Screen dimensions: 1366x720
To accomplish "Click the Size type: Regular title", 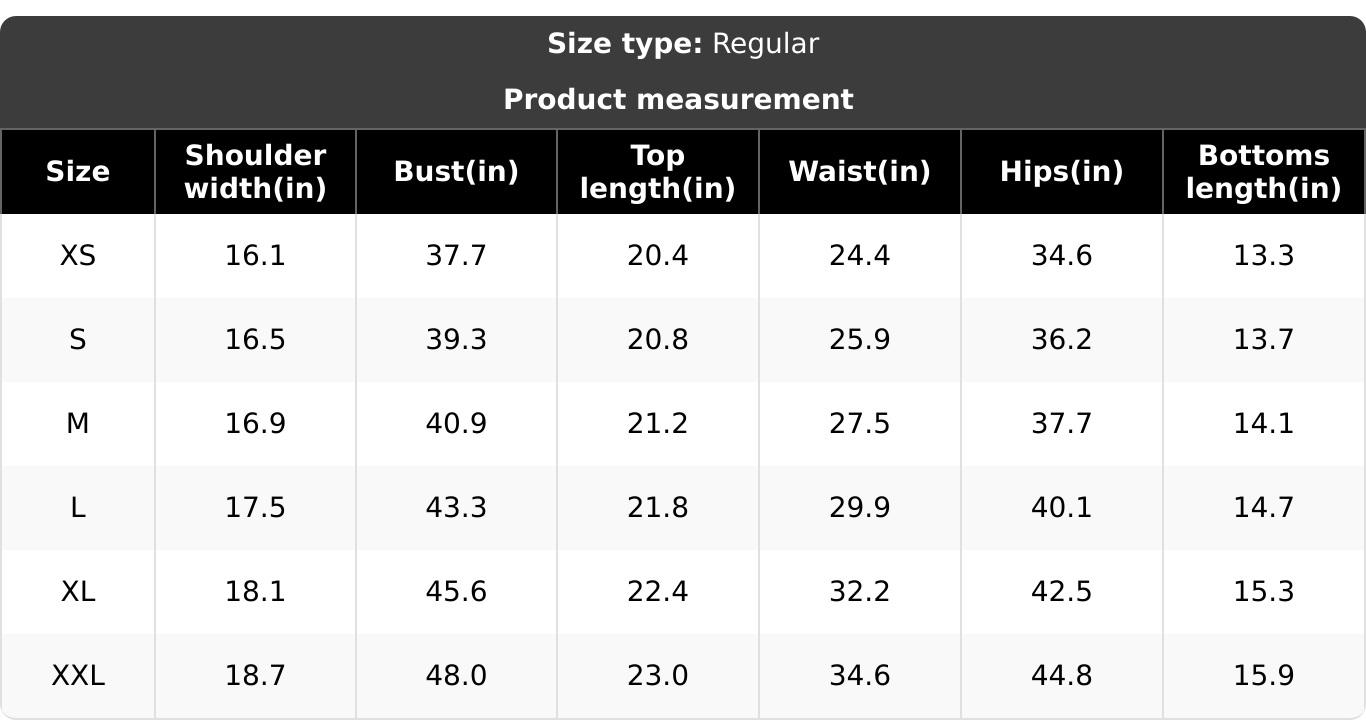I will point(683,44).
